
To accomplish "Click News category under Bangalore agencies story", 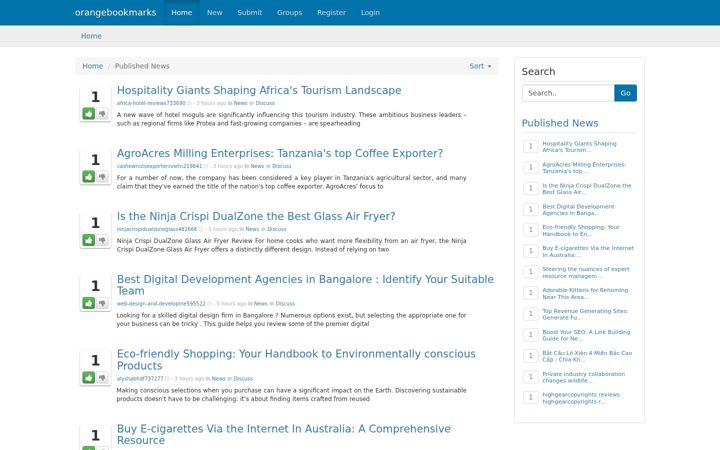I will pos(260,304).
